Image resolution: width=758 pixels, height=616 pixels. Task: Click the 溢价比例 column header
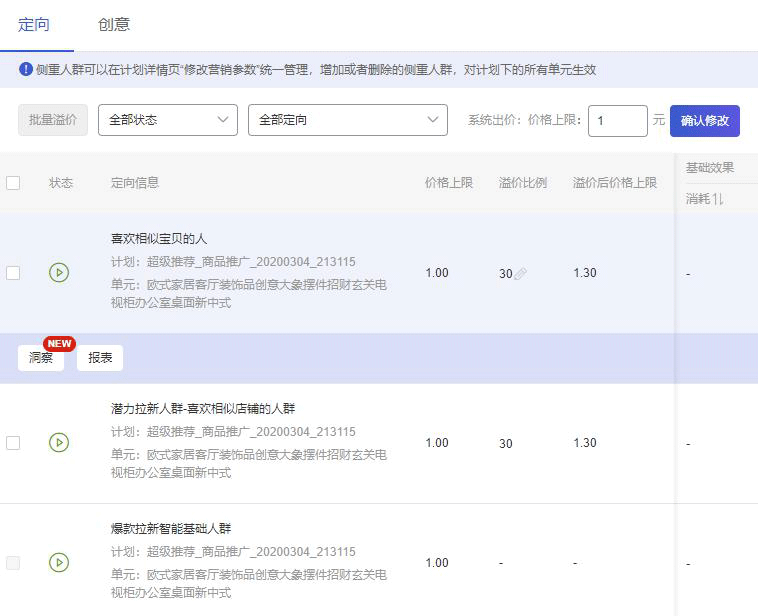click(522, 183)
